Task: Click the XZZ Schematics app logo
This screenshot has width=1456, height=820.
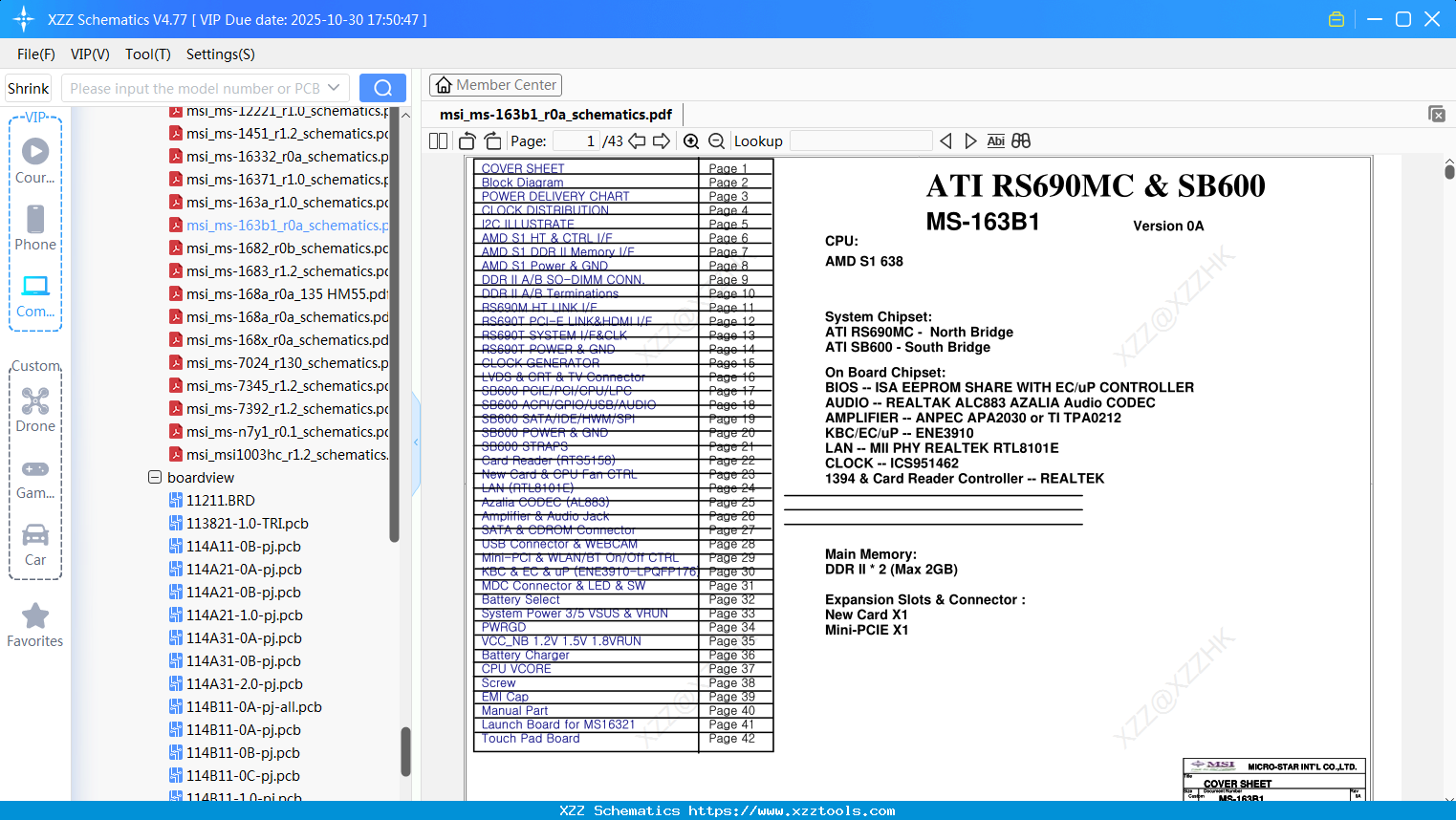Action: click(24, 19)
